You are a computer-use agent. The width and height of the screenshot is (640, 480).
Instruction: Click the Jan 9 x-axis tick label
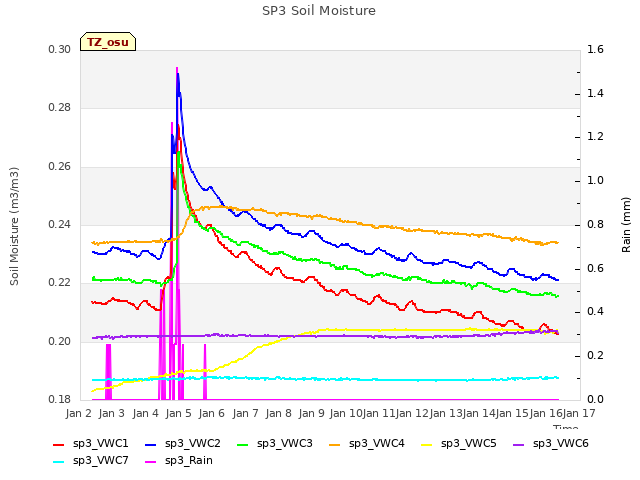click(x=311, y=413)
